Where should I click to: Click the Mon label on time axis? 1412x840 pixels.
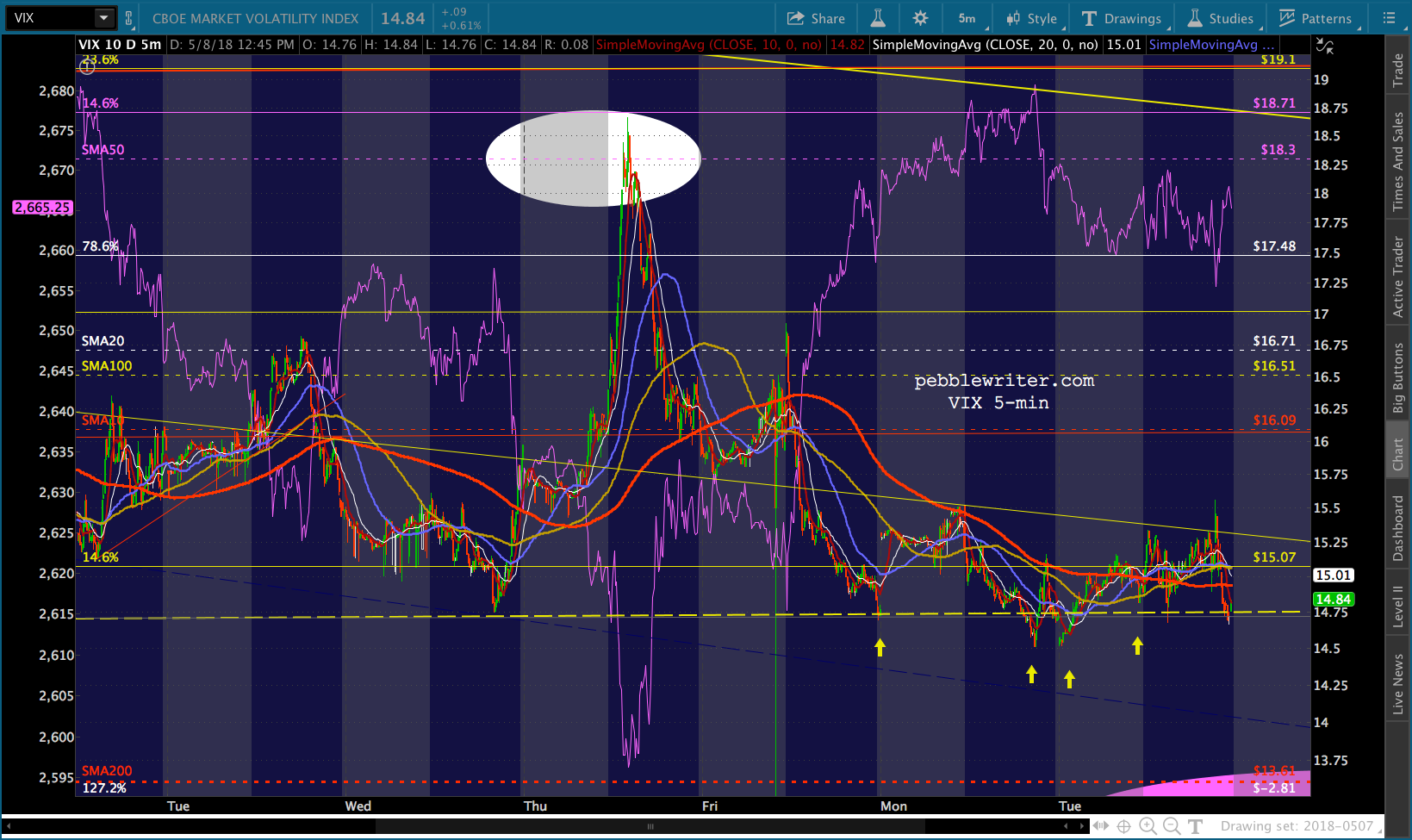[x=893, y=806]
